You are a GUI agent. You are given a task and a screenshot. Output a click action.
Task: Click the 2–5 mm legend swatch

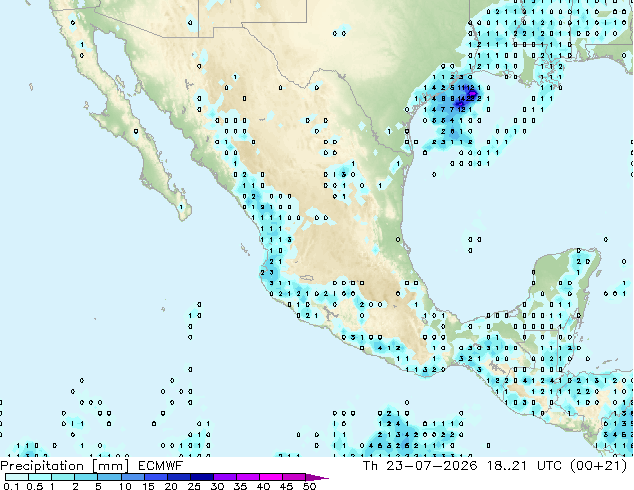(86, 477)
